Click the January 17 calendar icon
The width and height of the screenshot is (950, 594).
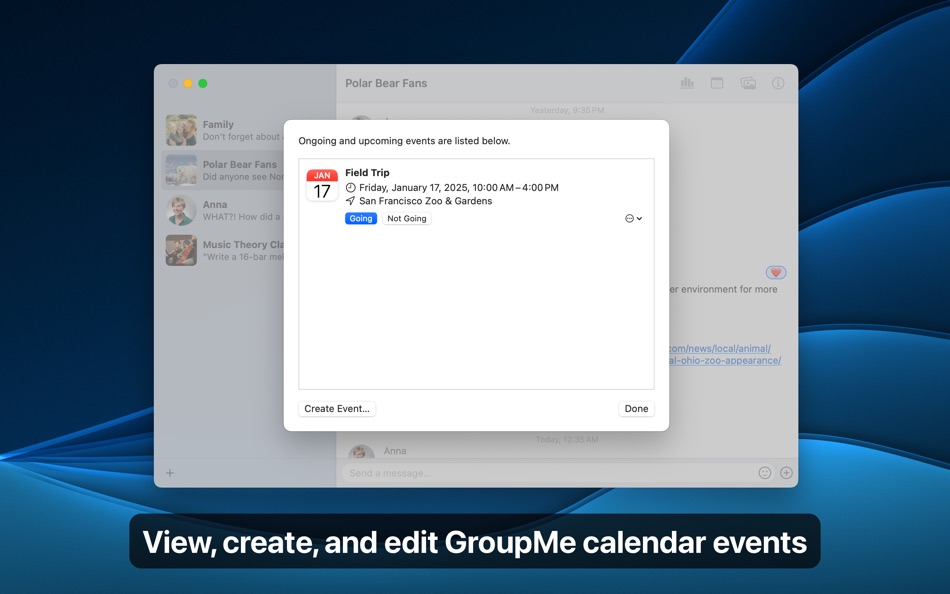click(x=322, y=185)
